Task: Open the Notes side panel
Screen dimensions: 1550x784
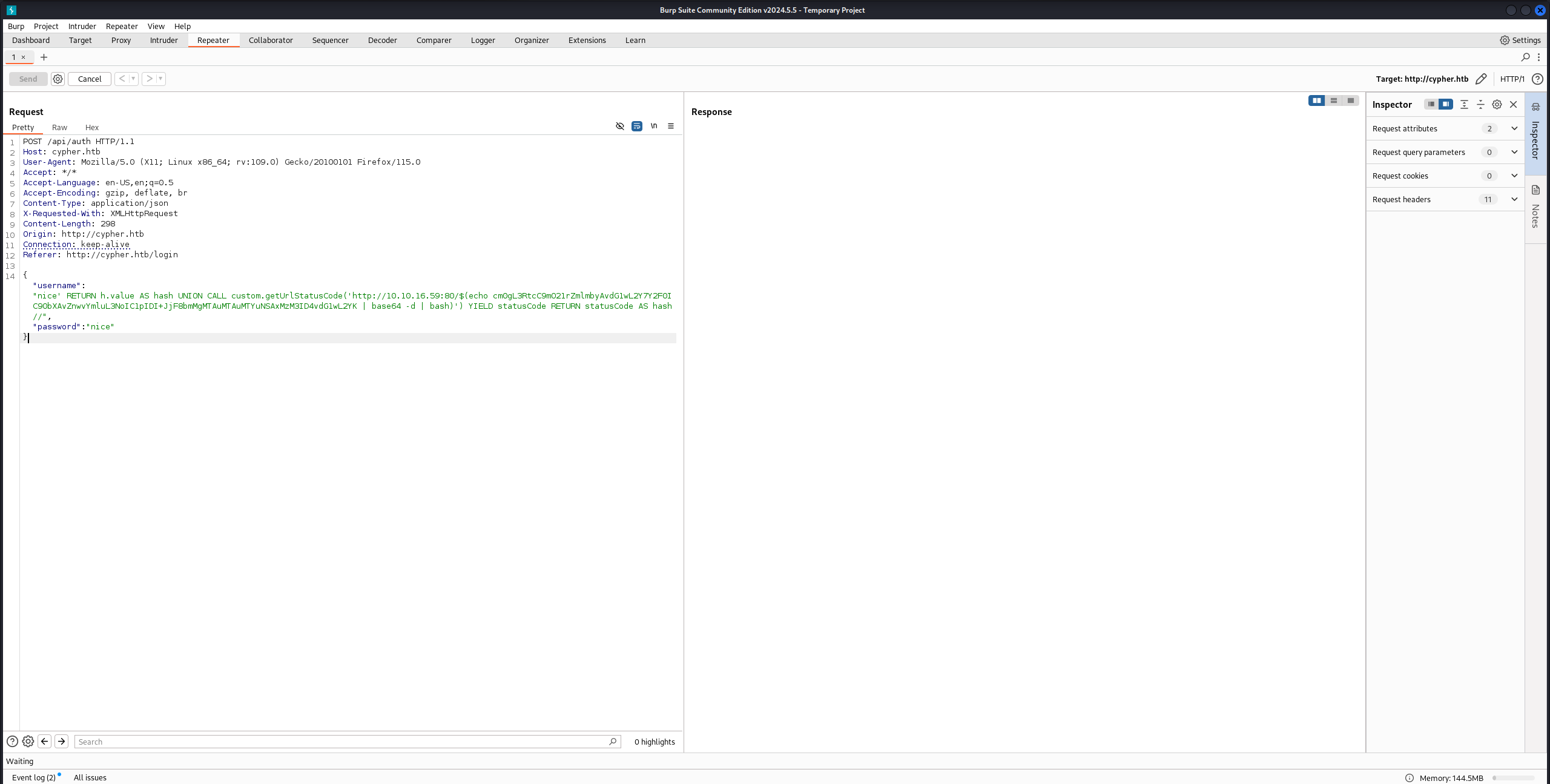Action: click(x=1536, y=209)
